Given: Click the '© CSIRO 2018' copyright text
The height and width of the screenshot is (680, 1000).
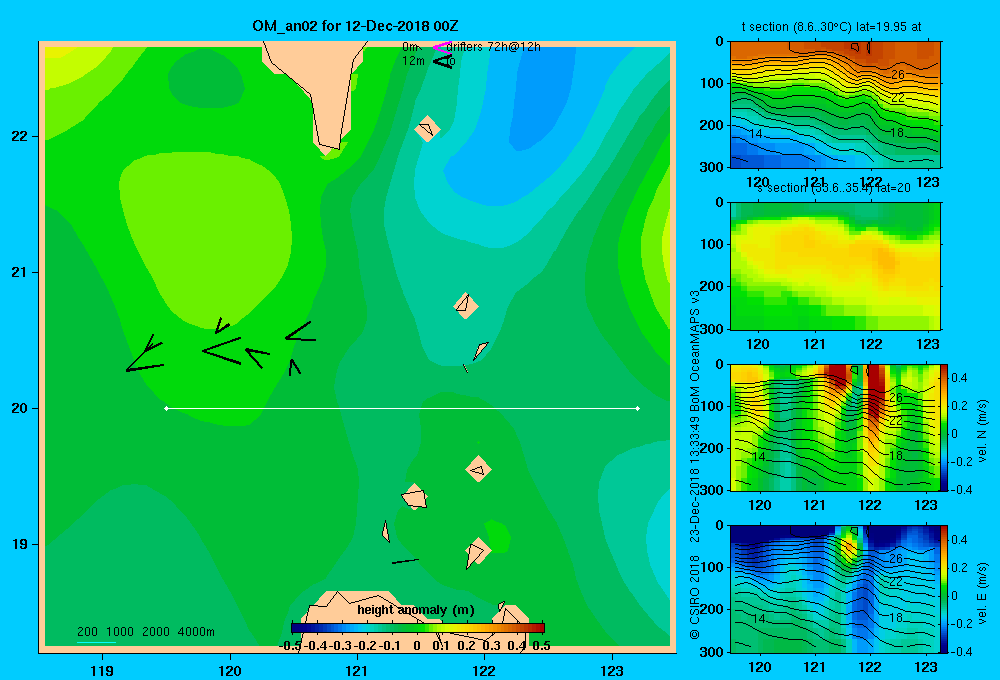Looking at the screenshot, I should click(695, 598).
